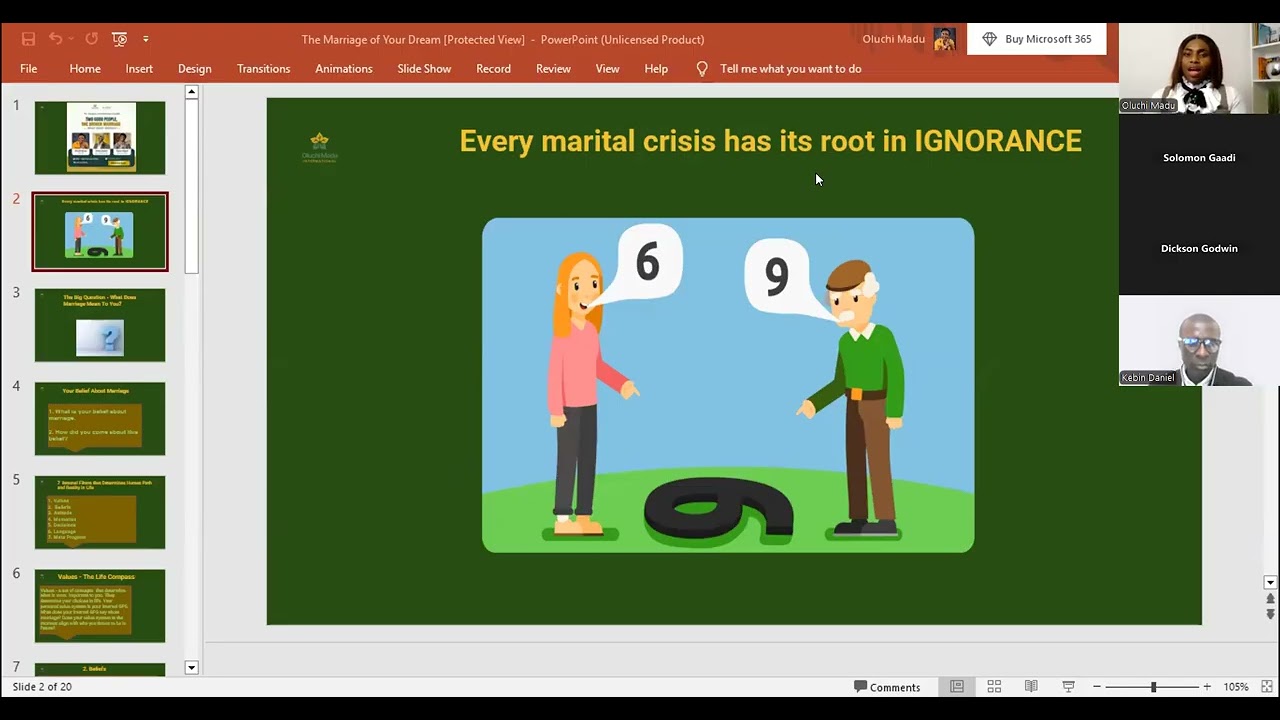
Task: Click the Undo arrow icon
Action: [x=54, y=39]
